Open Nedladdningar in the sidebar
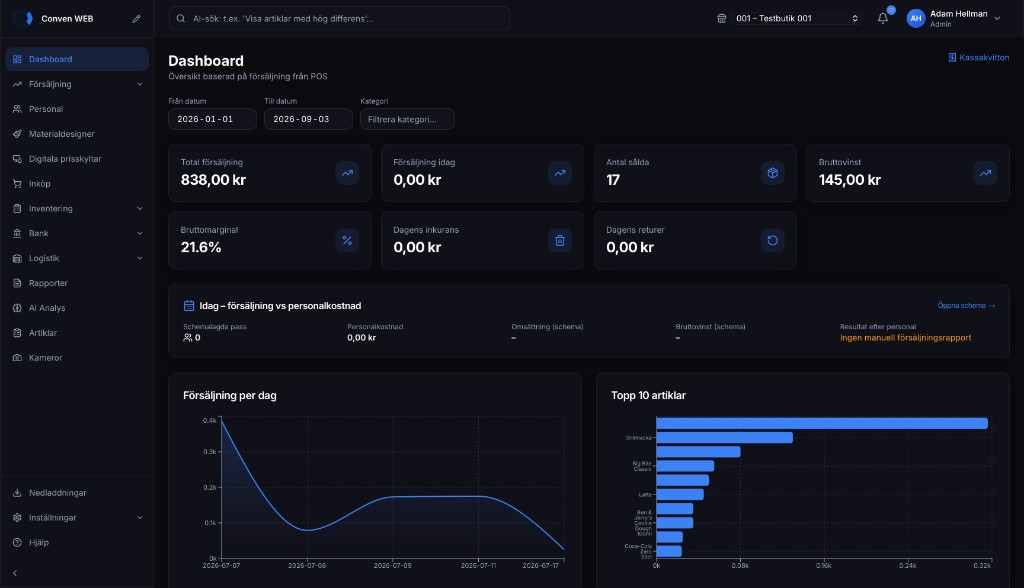Screen dimensions: 1024x588 [77, 493]
